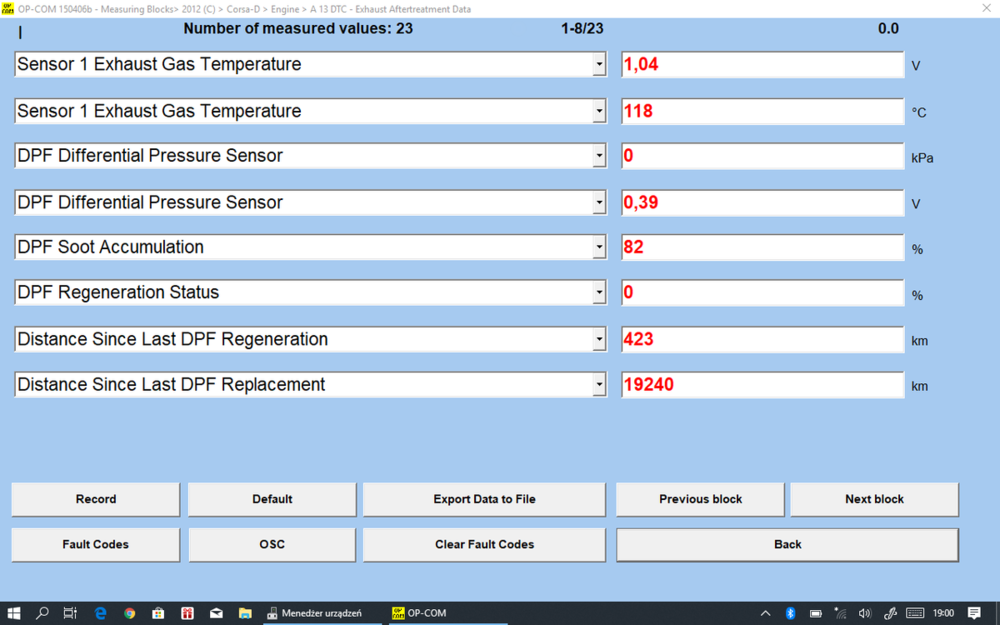Open File Explorer from the taskbar

[x=245, y=612]
